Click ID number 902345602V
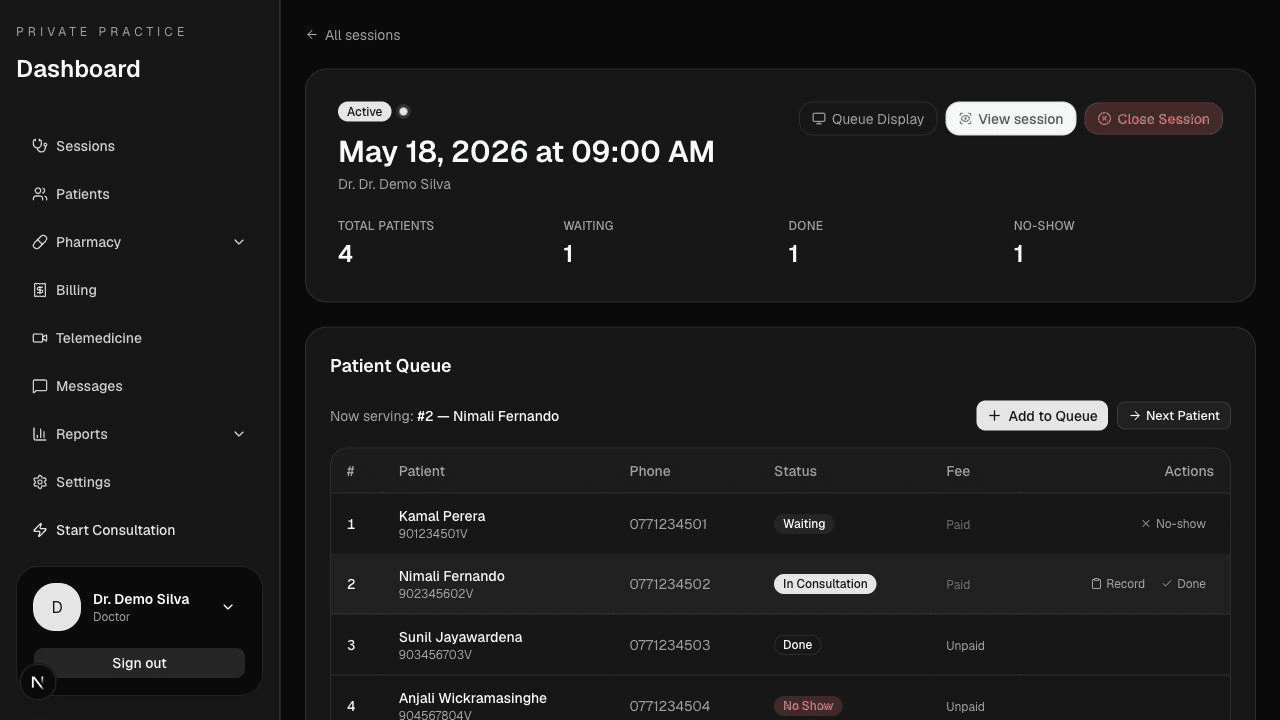1280x720 pixels. pos(436,594)
